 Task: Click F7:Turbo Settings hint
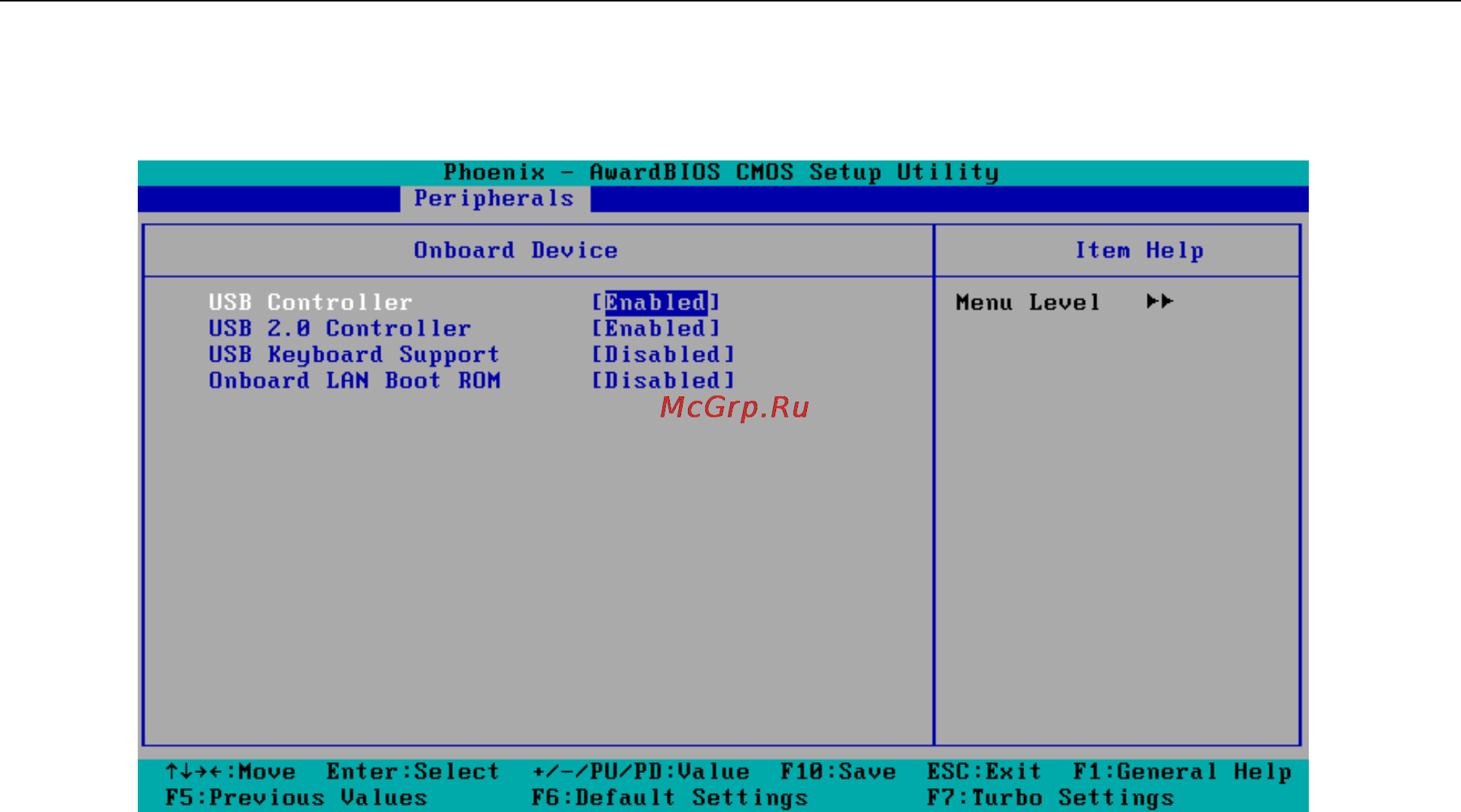coord(1050,797)
